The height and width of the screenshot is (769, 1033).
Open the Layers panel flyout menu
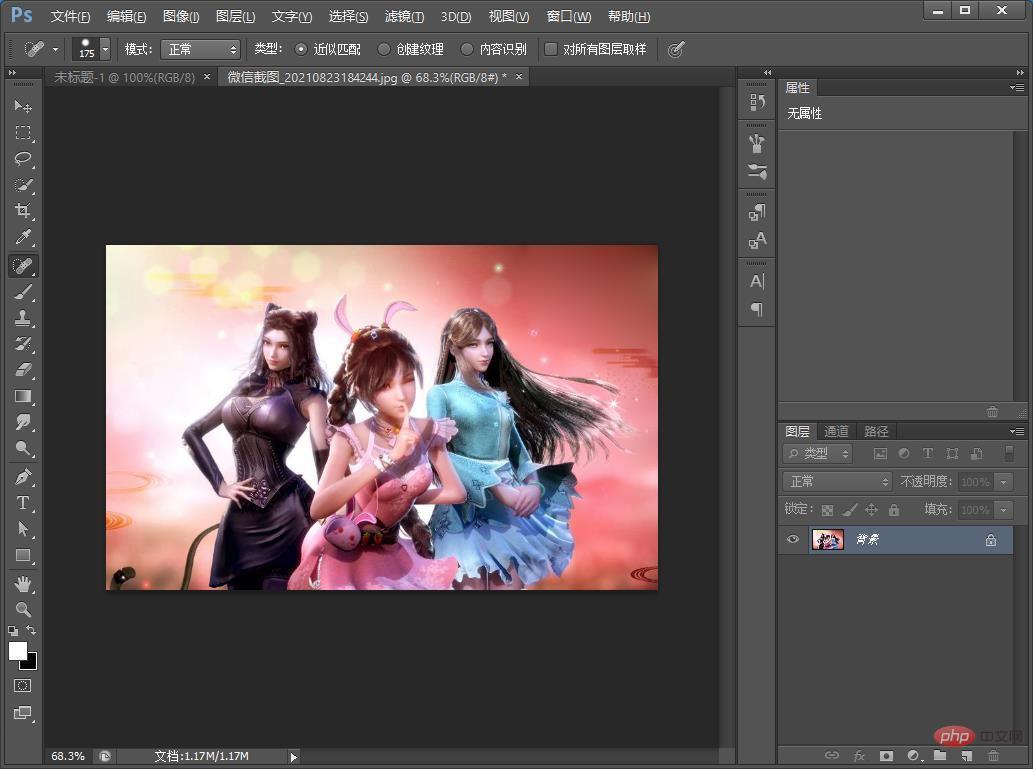point(1017,432)
